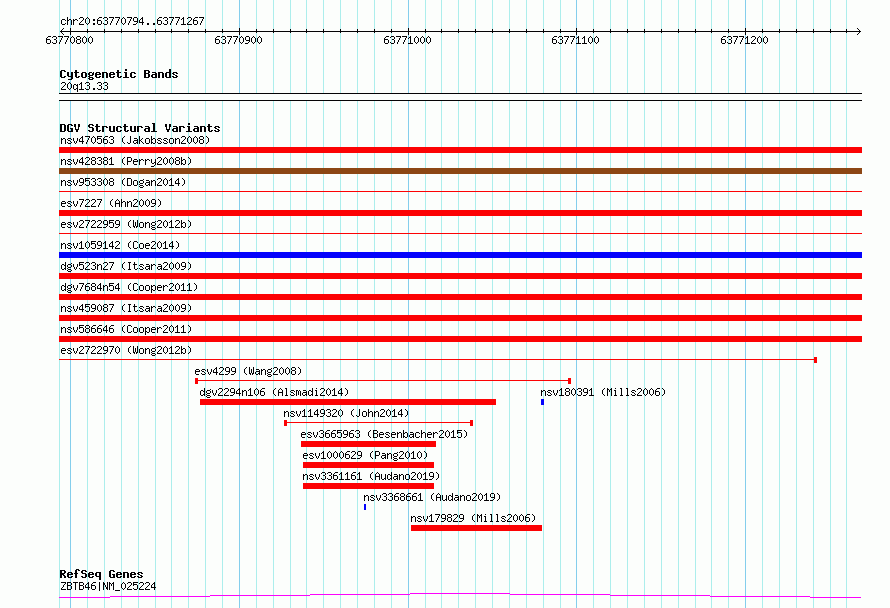This screenshot has width=890, height=608.
Task: Click the 63771000 ruler position
Action: point(407,40)
